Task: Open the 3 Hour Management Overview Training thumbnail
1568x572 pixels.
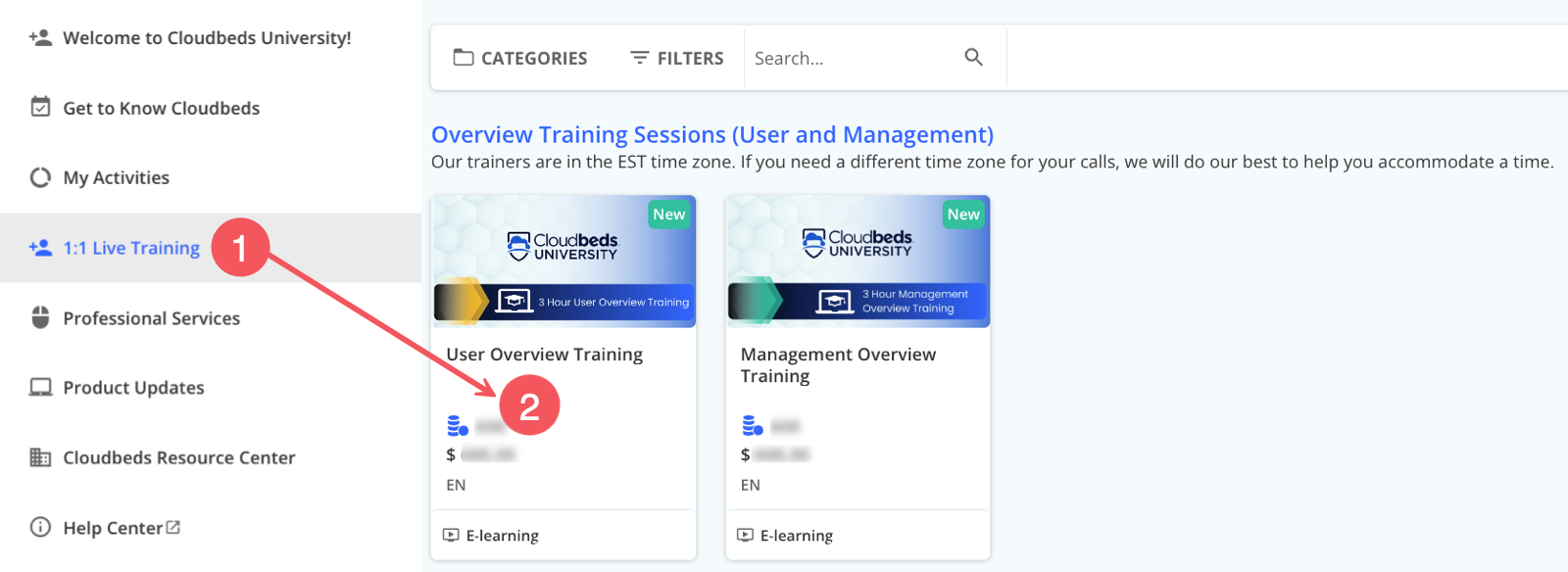Action: pyautogui.click(x=858, y=261)
